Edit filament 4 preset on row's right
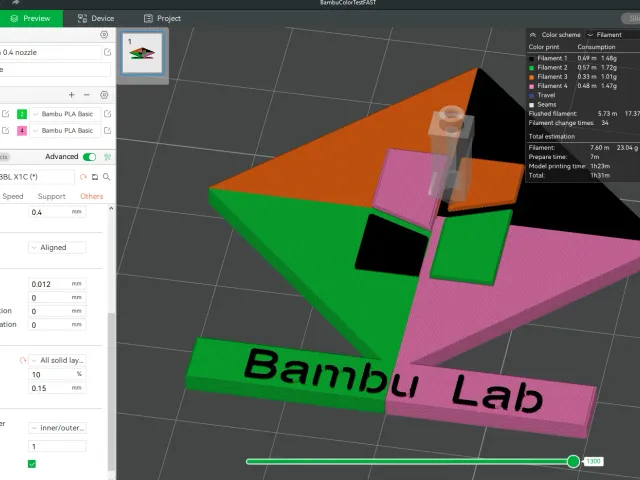The image size is (640, 480). click(x=107, y=131)
